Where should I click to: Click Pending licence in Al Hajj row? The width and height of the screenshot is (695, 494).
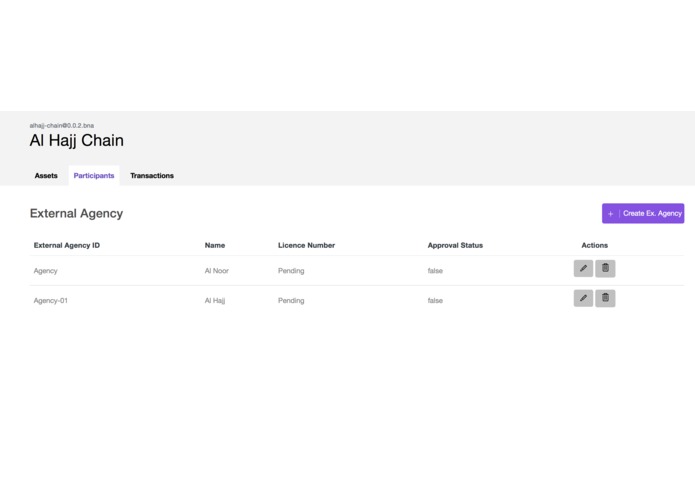point(291,300)
